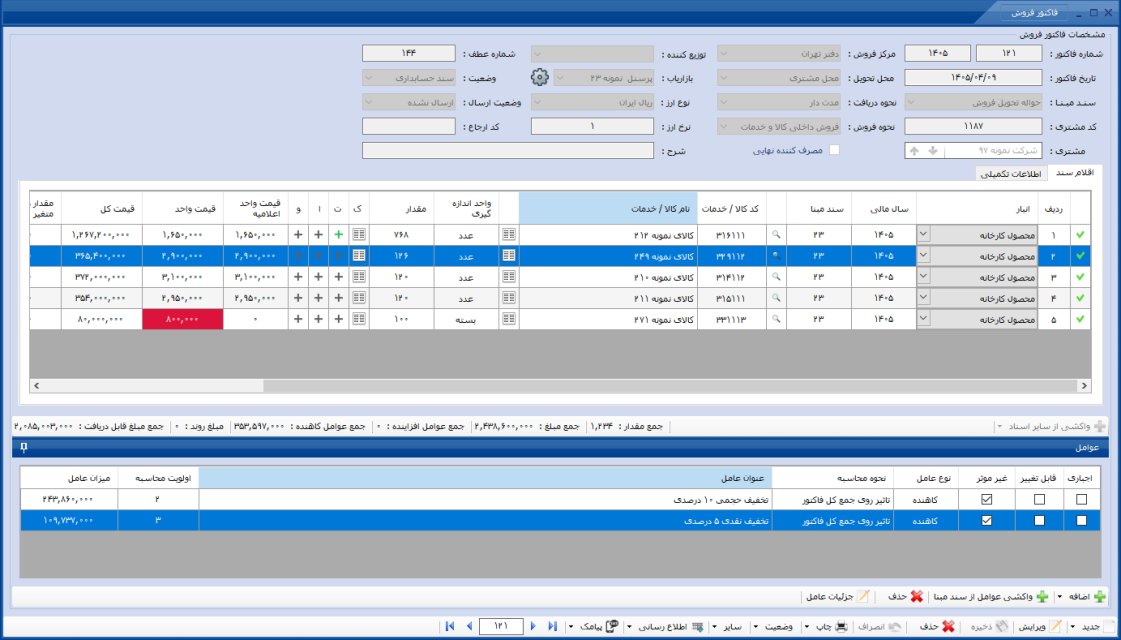
Task: Click the pin icon on عوامل panel
Action: click(24, 448)
